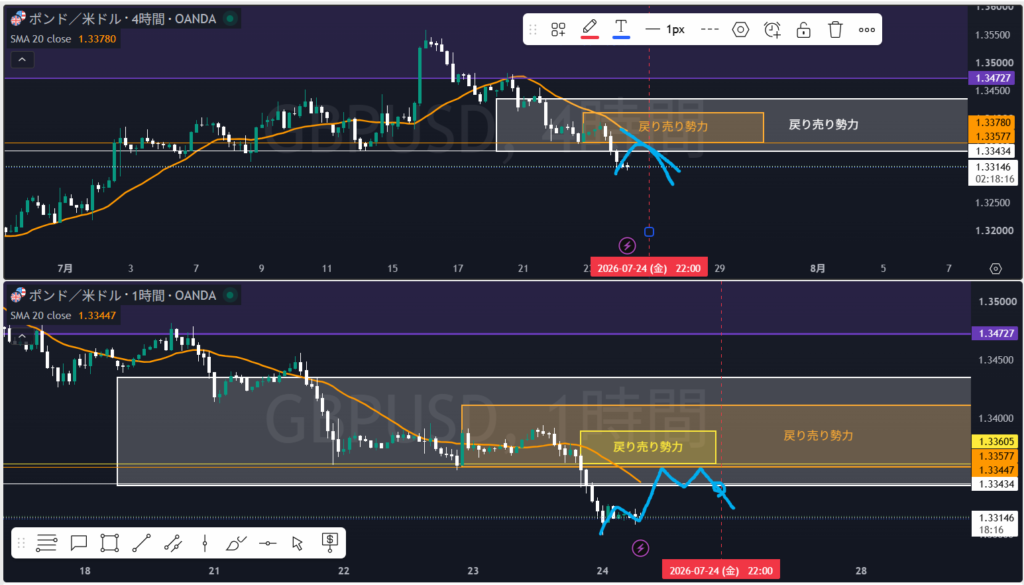Screen dimensions: 1024x585
Task: Select the Brush drawing tool
Action: point(236,543)
